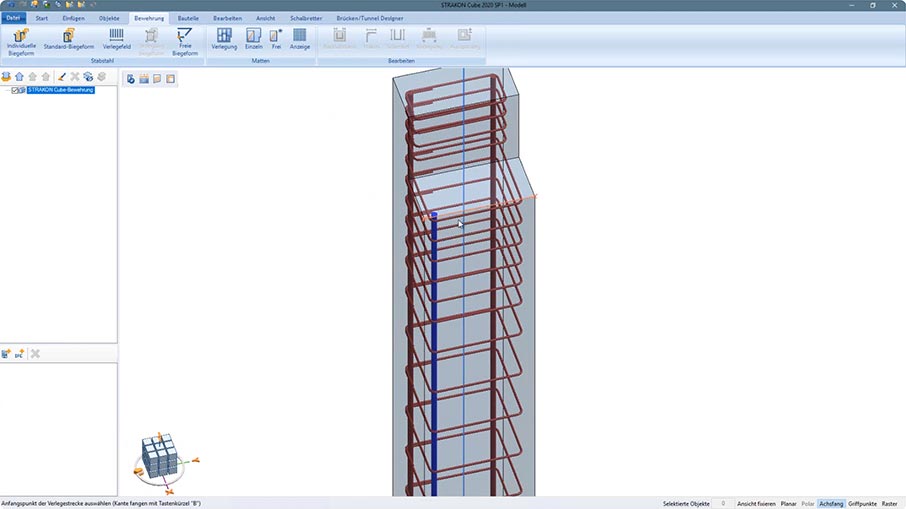906x509 pixels.
Task: Click the calendar-like icon in viewport toolbar
Action: [x=144, y=79]
